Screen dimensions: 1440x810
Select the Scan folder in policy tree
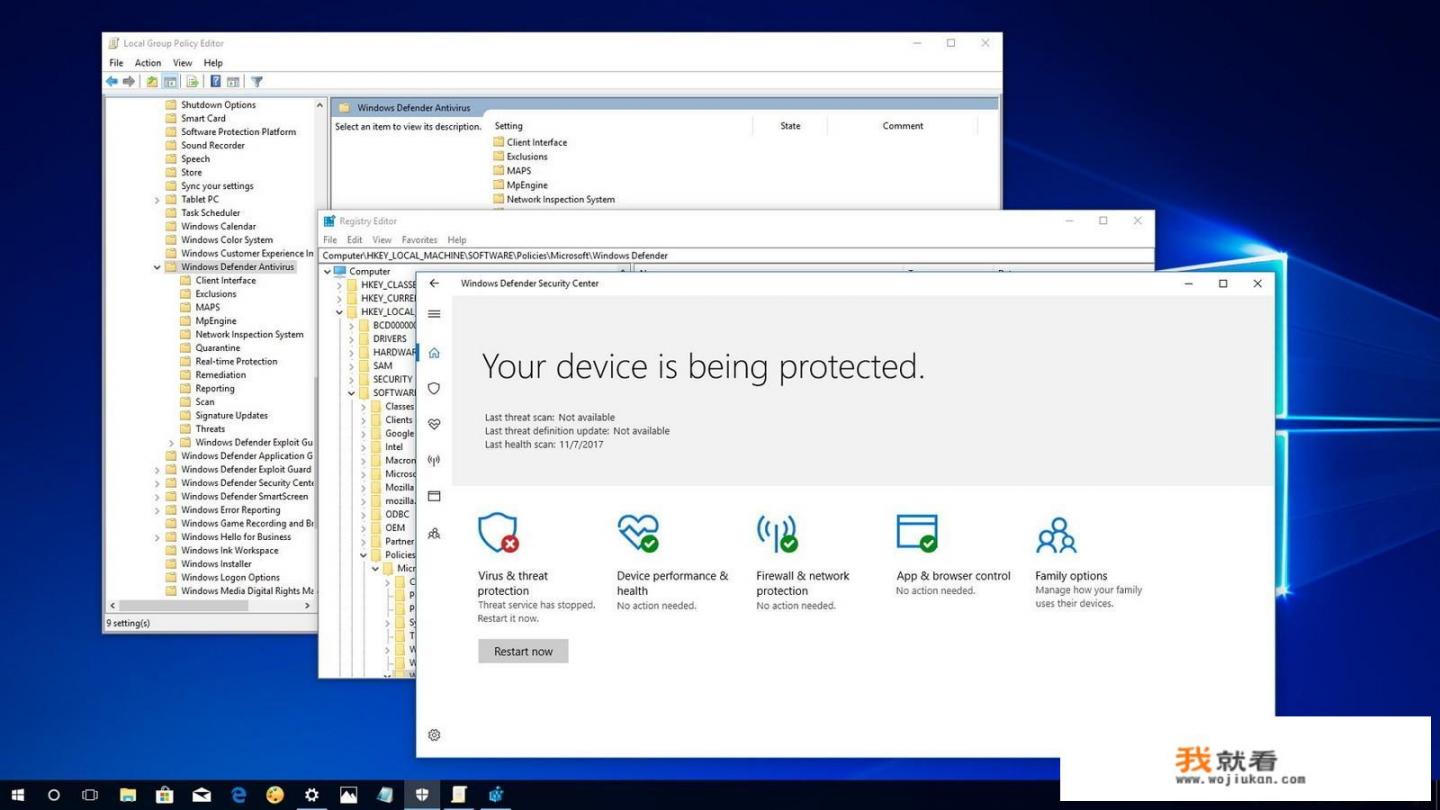tap(204, 402)
